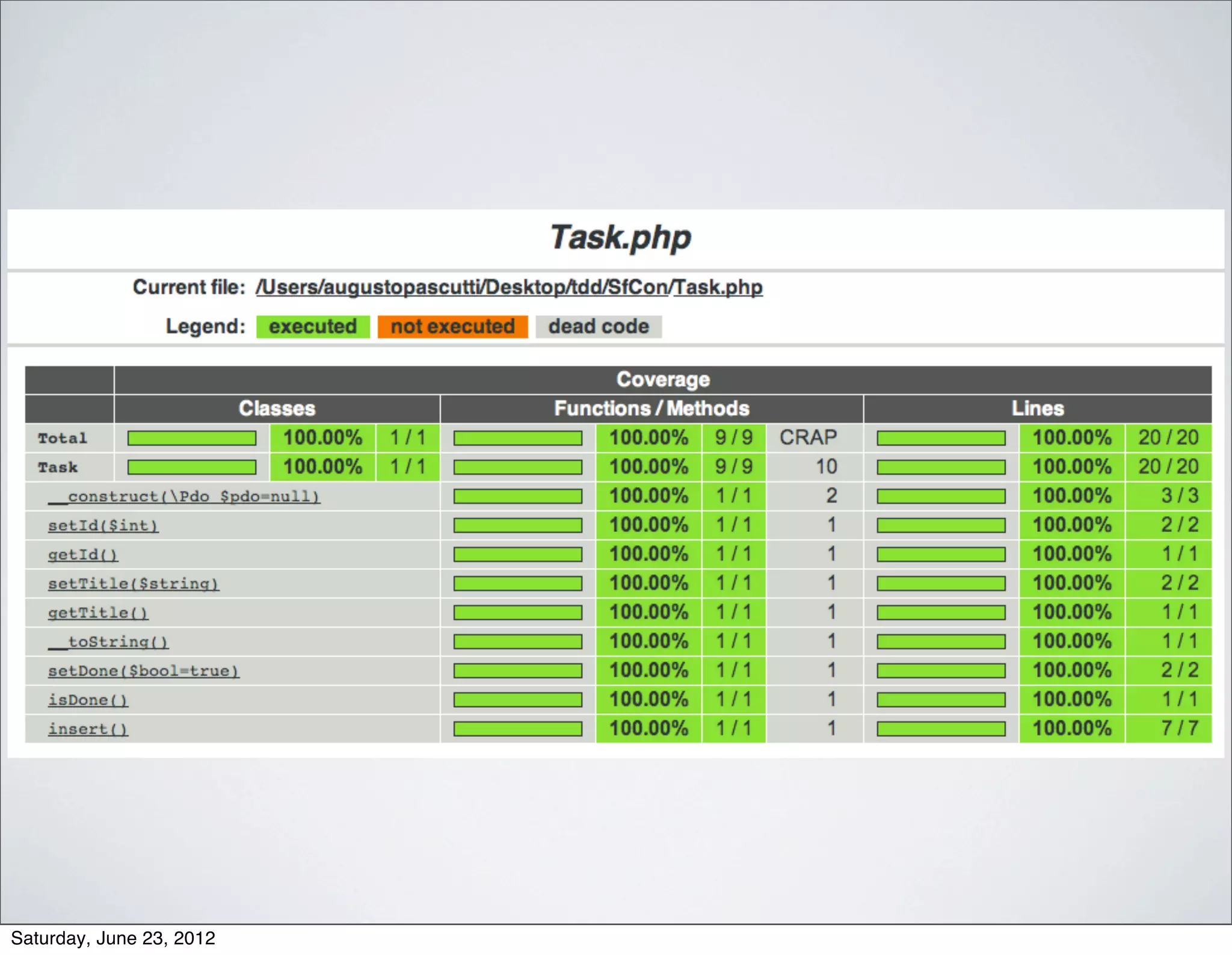Click the isDone() method link
The width and height of the screenshot is (1232, 955).
click(x=88, y=700)
